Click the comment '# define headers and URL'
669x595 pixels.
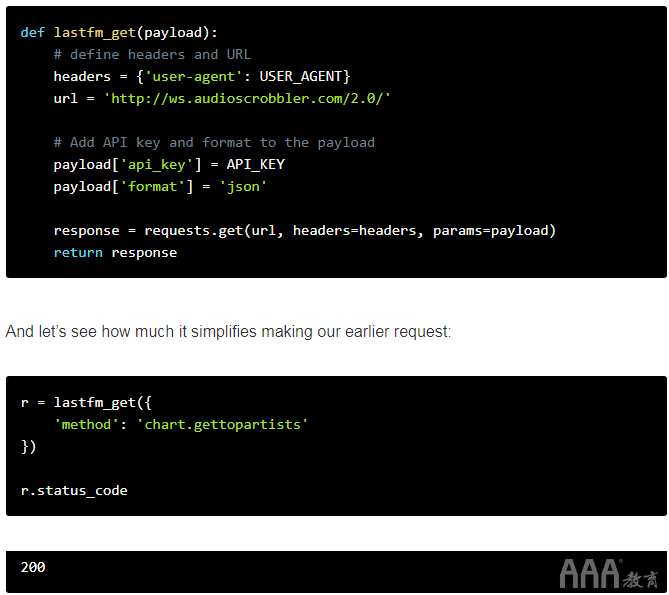point(152,55)
